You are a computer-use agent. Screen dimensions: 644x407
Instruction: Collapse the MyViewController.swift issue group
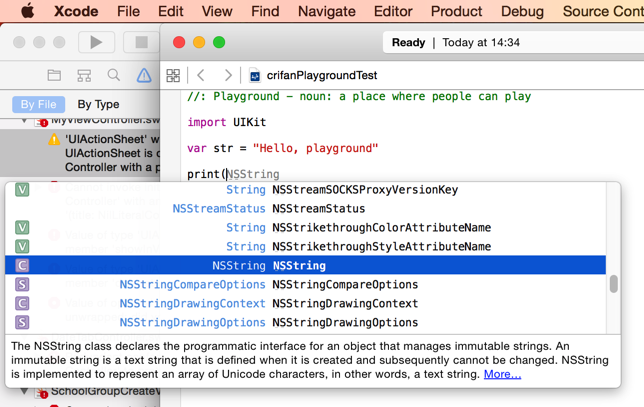pyautogui.click(x=25, y=121)
